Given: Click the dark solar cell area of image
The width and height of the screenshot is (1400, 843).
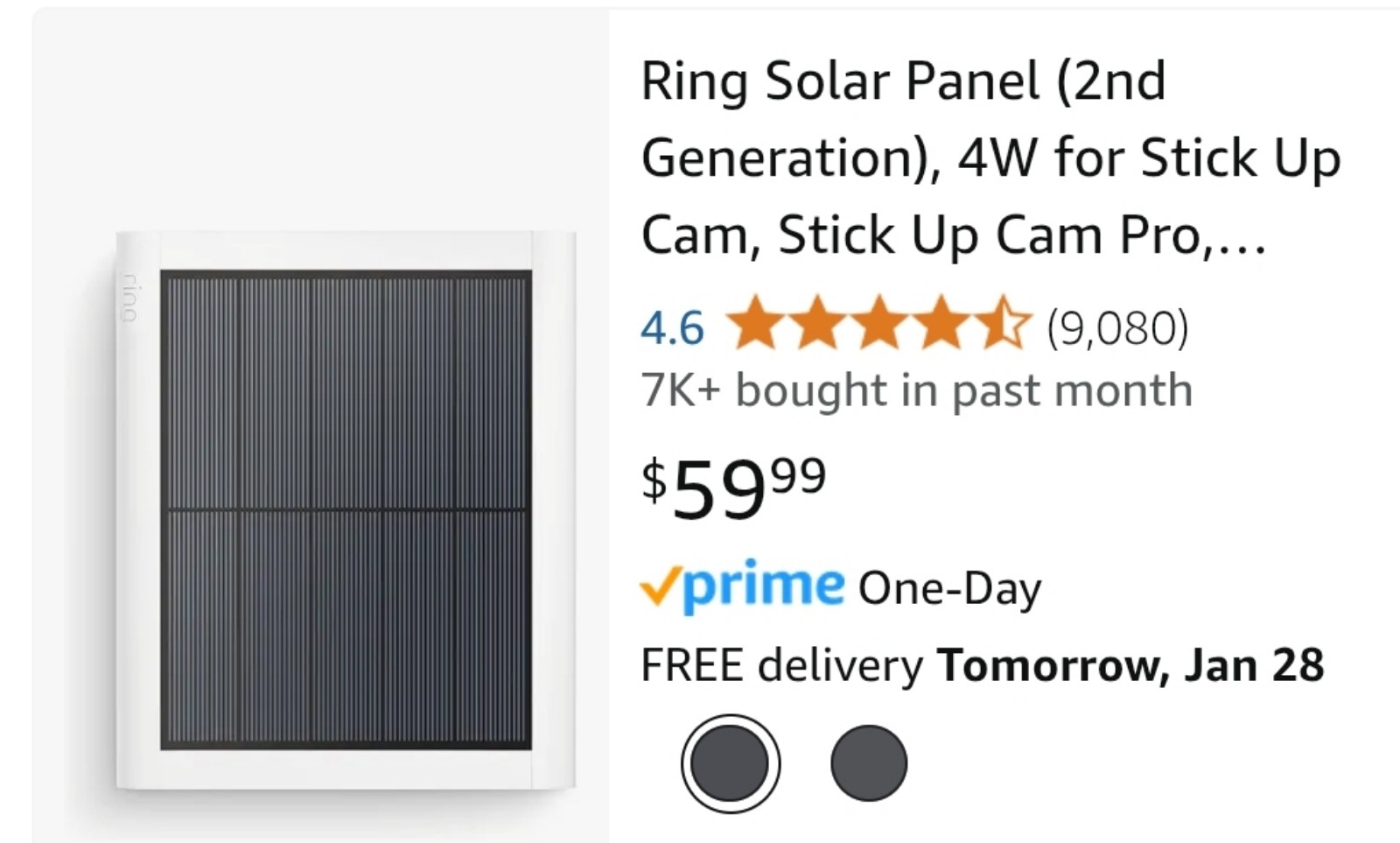Looking at the screenshot, I should [346, 509].
